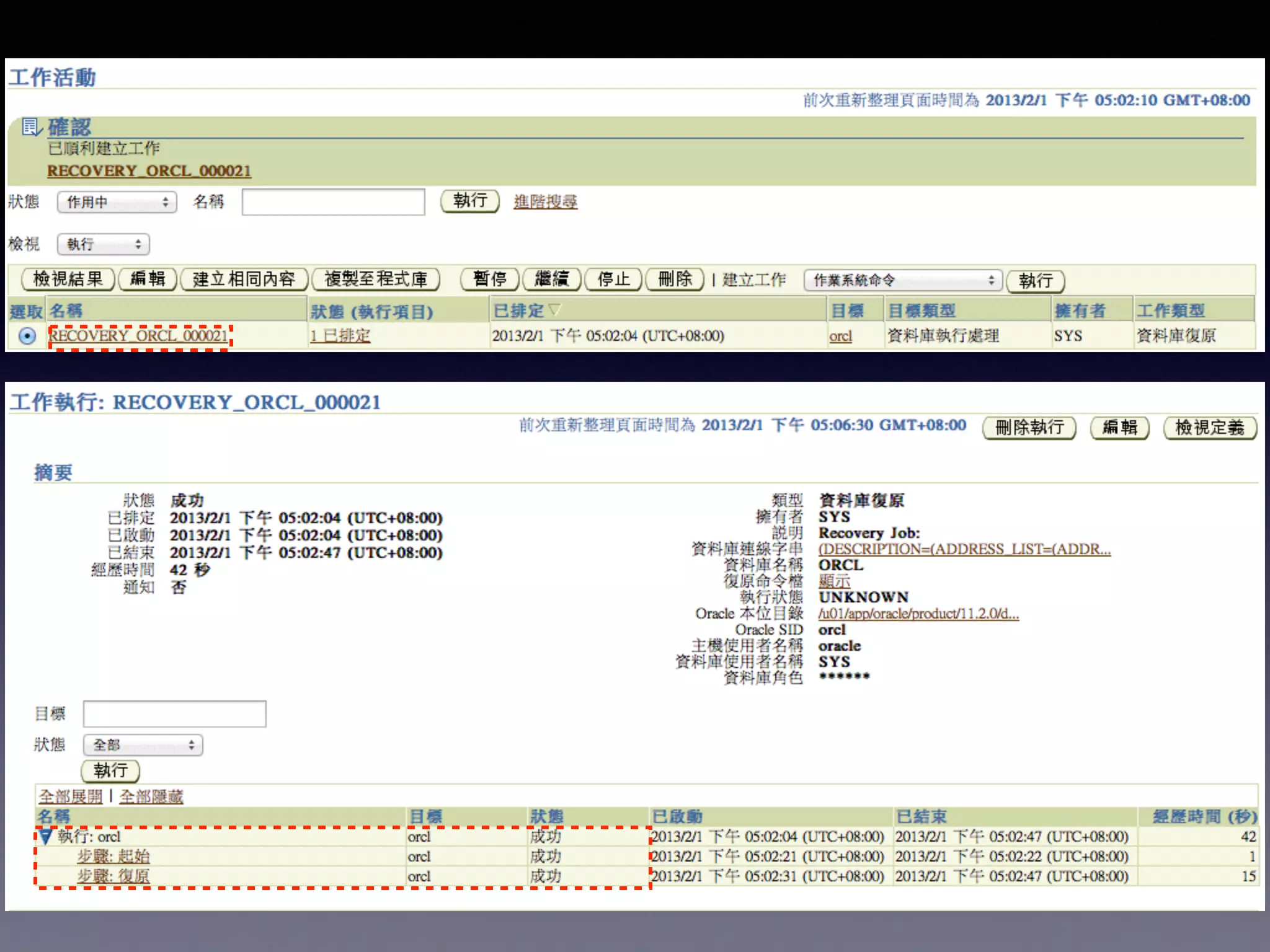
Task: Click the 複製至程式庫 button
Action: point(376,280)
